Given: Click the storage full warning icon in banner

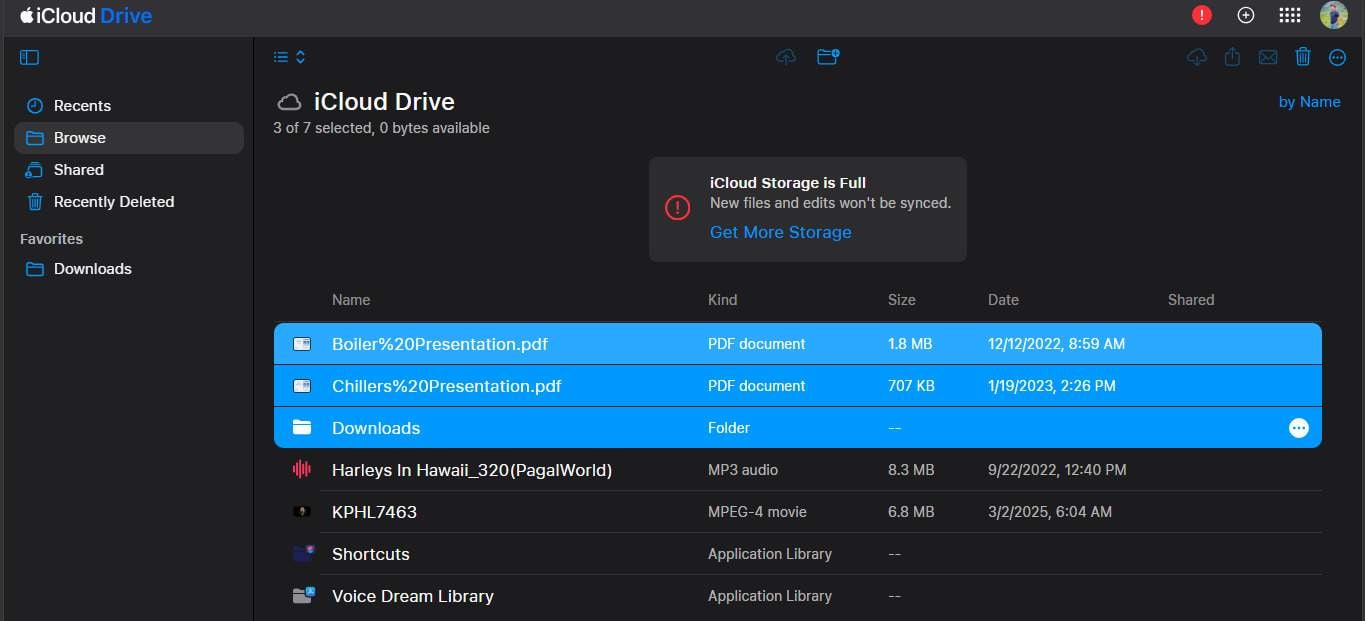Looking at the screenshot, I should pos(678,208).
